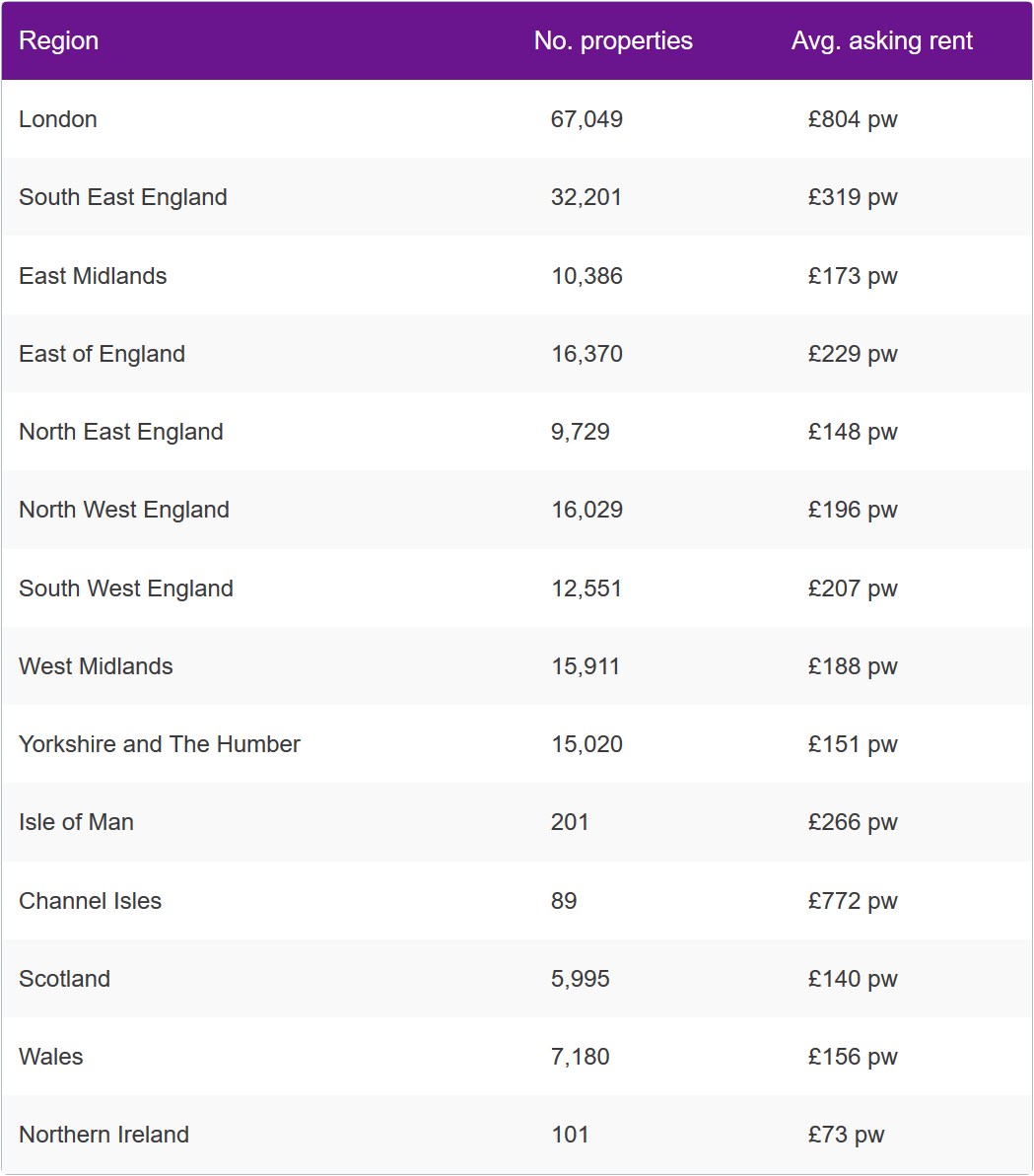This screenshot has height=1176, width=1034.
Task: Select the North West England label
Action: [124, 510]
